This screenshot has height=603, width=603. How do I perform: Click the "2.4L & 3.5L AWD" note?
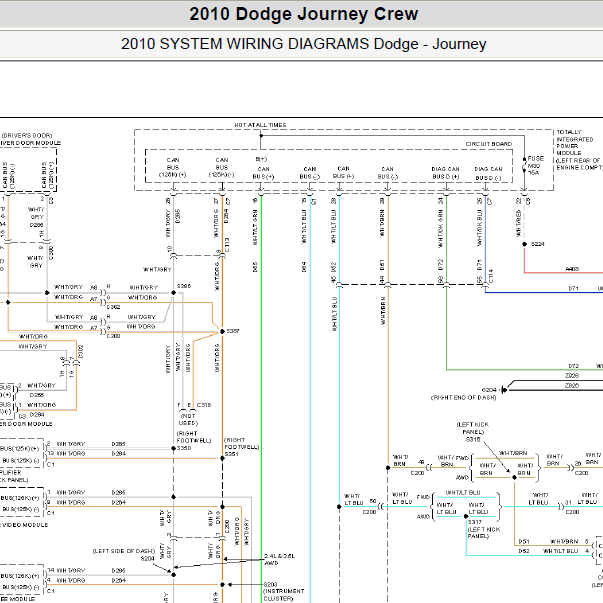click(x=280, y=560)
